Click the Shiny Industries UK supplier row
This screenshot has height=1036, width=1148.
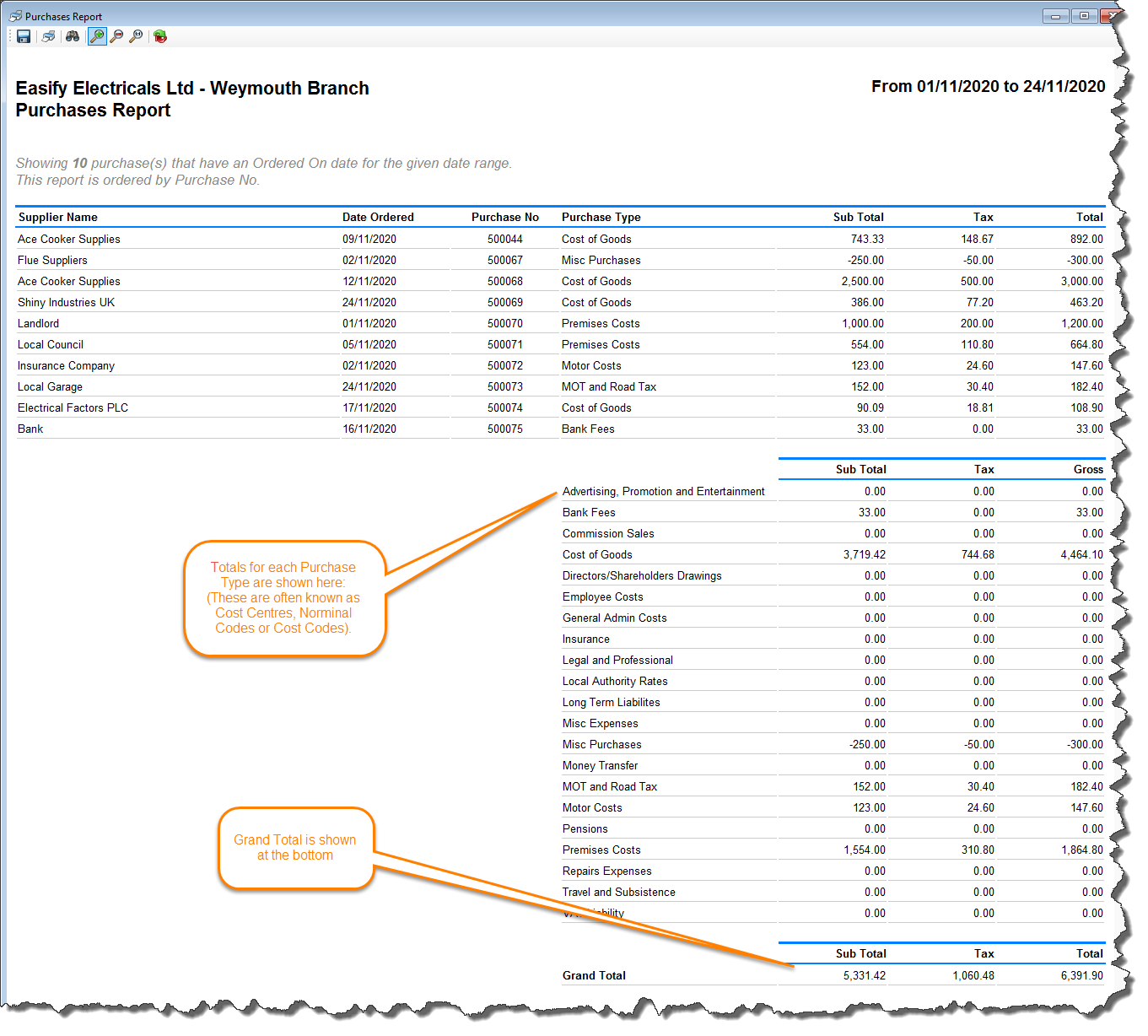67,303
